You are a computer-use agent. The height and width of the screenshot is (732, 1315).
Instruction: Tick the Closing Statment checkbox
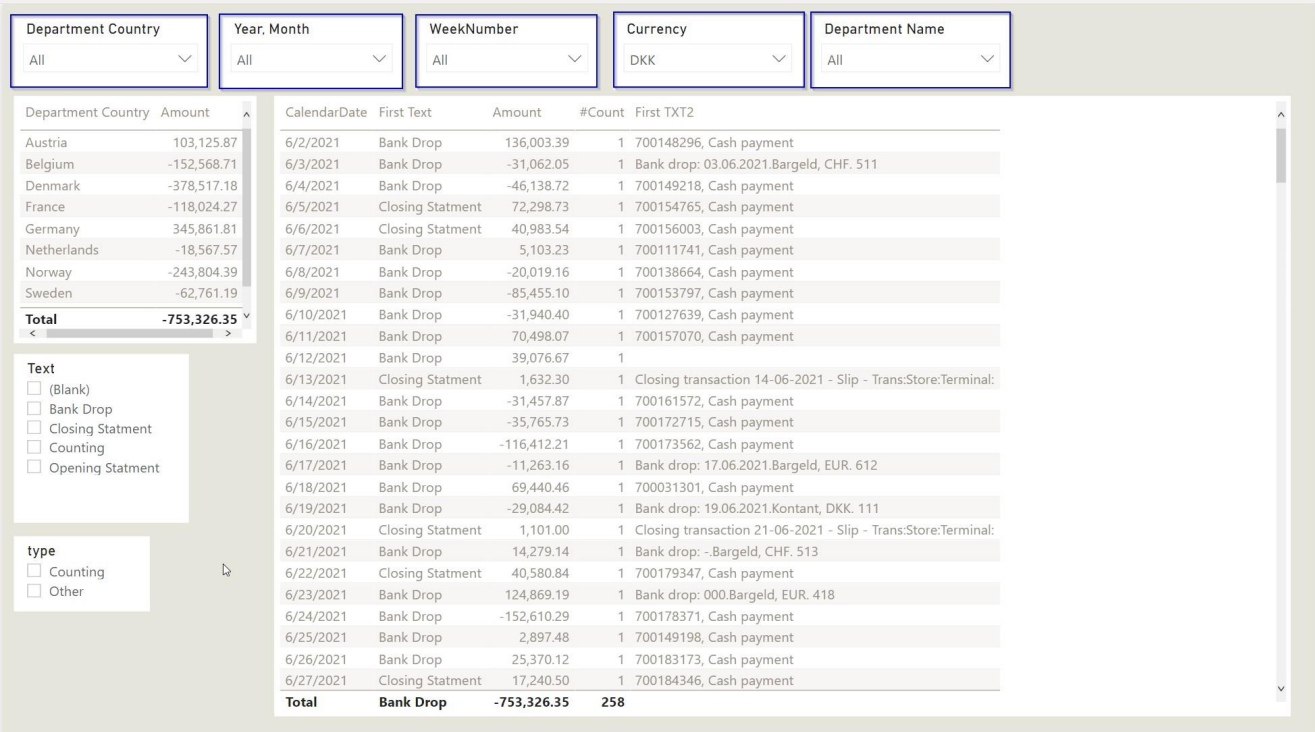pyautogui.click(x=35, y=429)
